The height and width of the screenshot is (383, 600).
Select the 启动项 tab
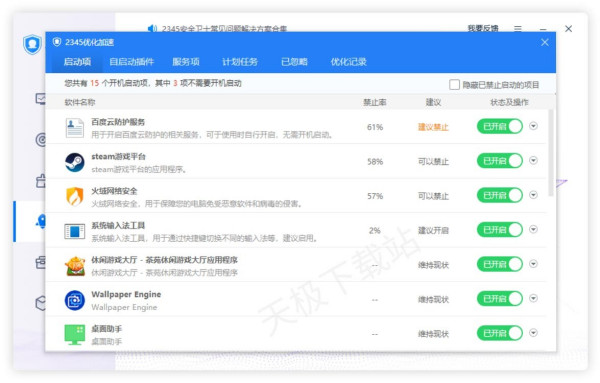[x=77, y=62]
